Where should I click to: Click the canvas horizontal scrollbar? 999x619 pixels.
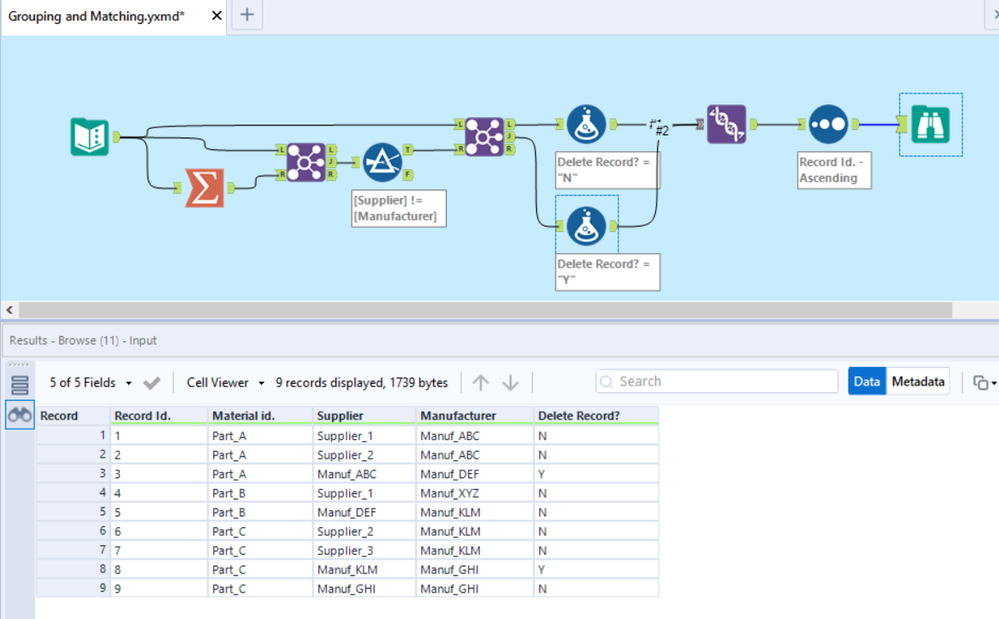(485, 310)
